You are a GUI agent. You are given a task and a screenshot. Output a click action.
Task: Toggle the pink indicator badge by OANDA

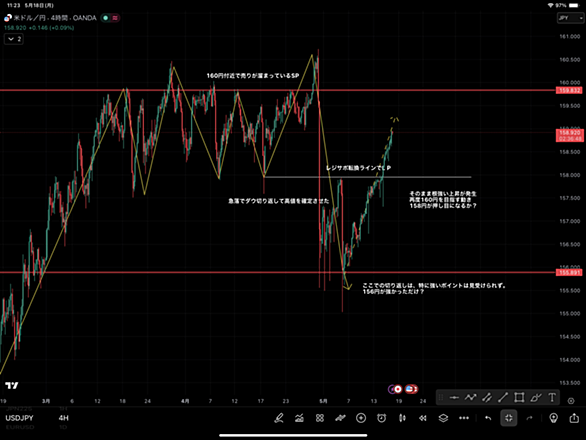[115, 18]
